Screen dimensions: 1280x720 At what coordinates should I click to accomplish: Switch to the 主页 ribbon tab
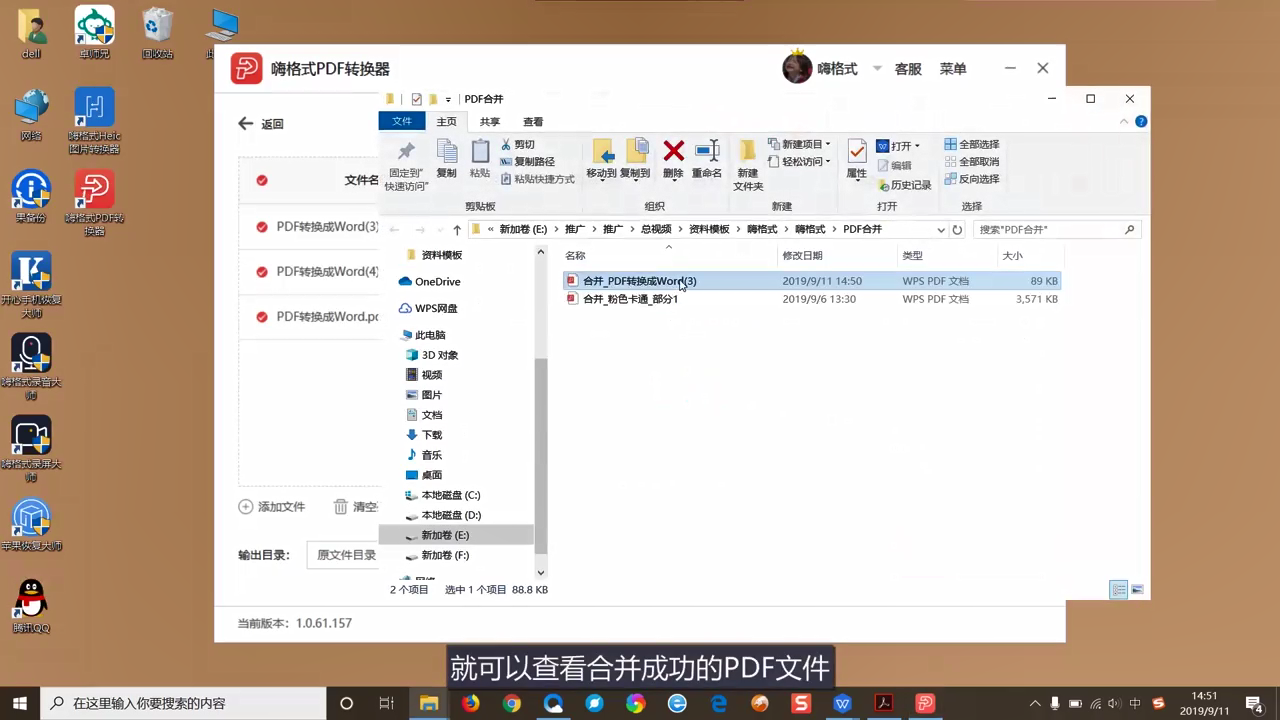(446, 121)
